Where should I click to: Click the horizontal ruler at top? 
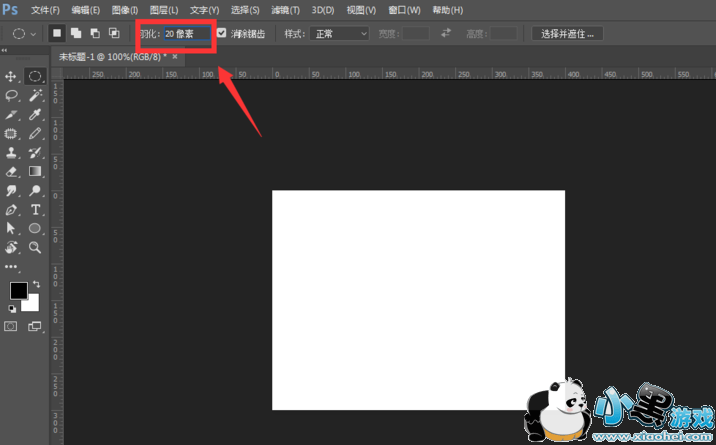tap(389, 73)
